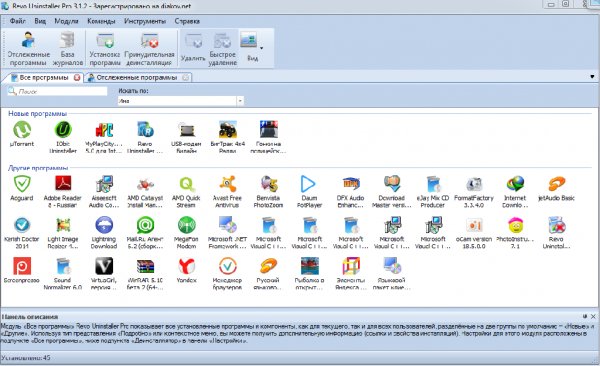This screenshot has height=366, width=600.
Task: Select the Benvista PhotoZoom icon
Action: pyautogui.click(x=269, y=185)
